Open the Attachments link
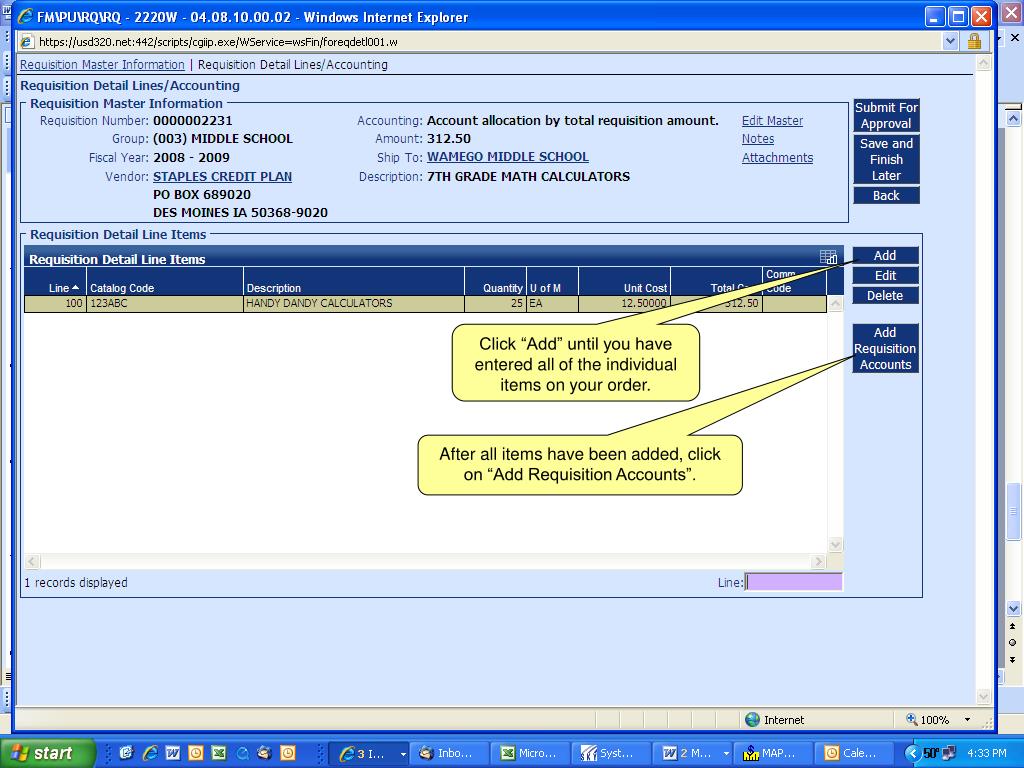Image resolution: width=1024 pixels, height=768 pixels. click(x=777, y=157)
